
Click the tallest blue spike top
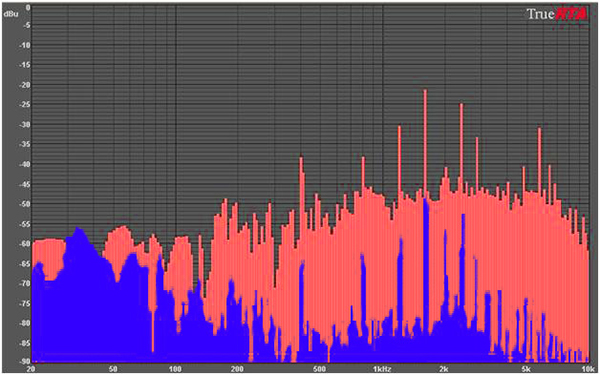click(x=426, y=200)
